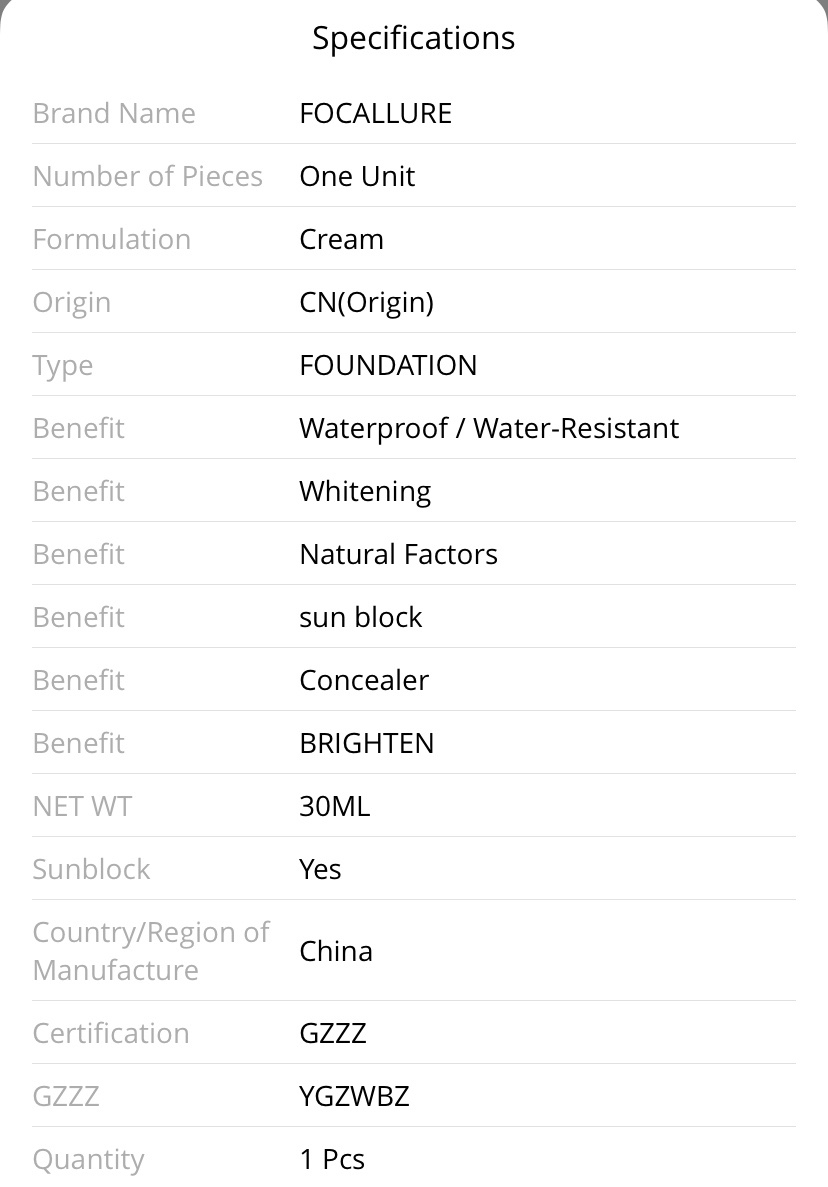Tap the CN(Origin) value

click(366, 303)
